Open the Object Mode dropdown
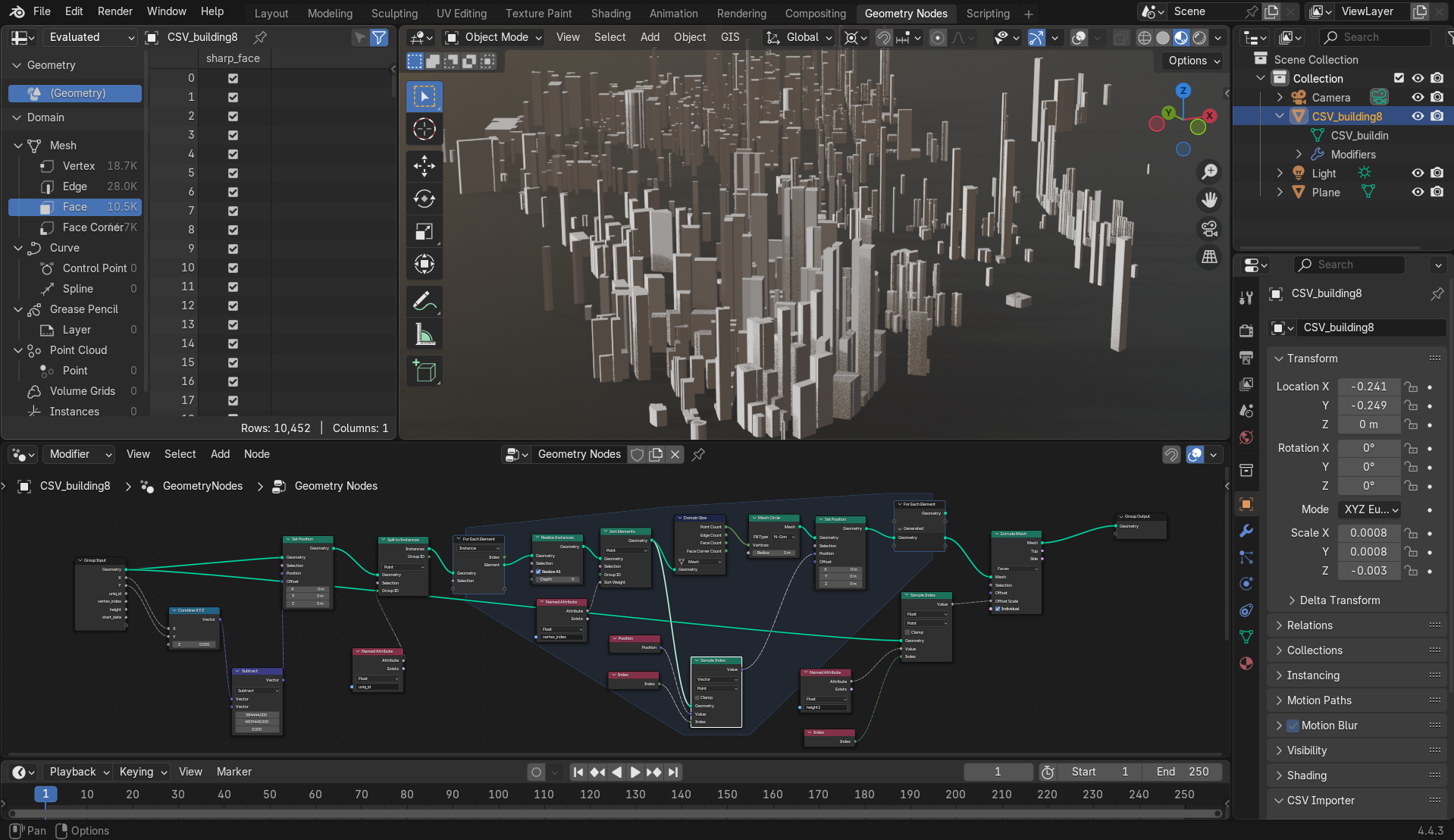Screen dimensions: 1454x840 click(x=494, y=37)
